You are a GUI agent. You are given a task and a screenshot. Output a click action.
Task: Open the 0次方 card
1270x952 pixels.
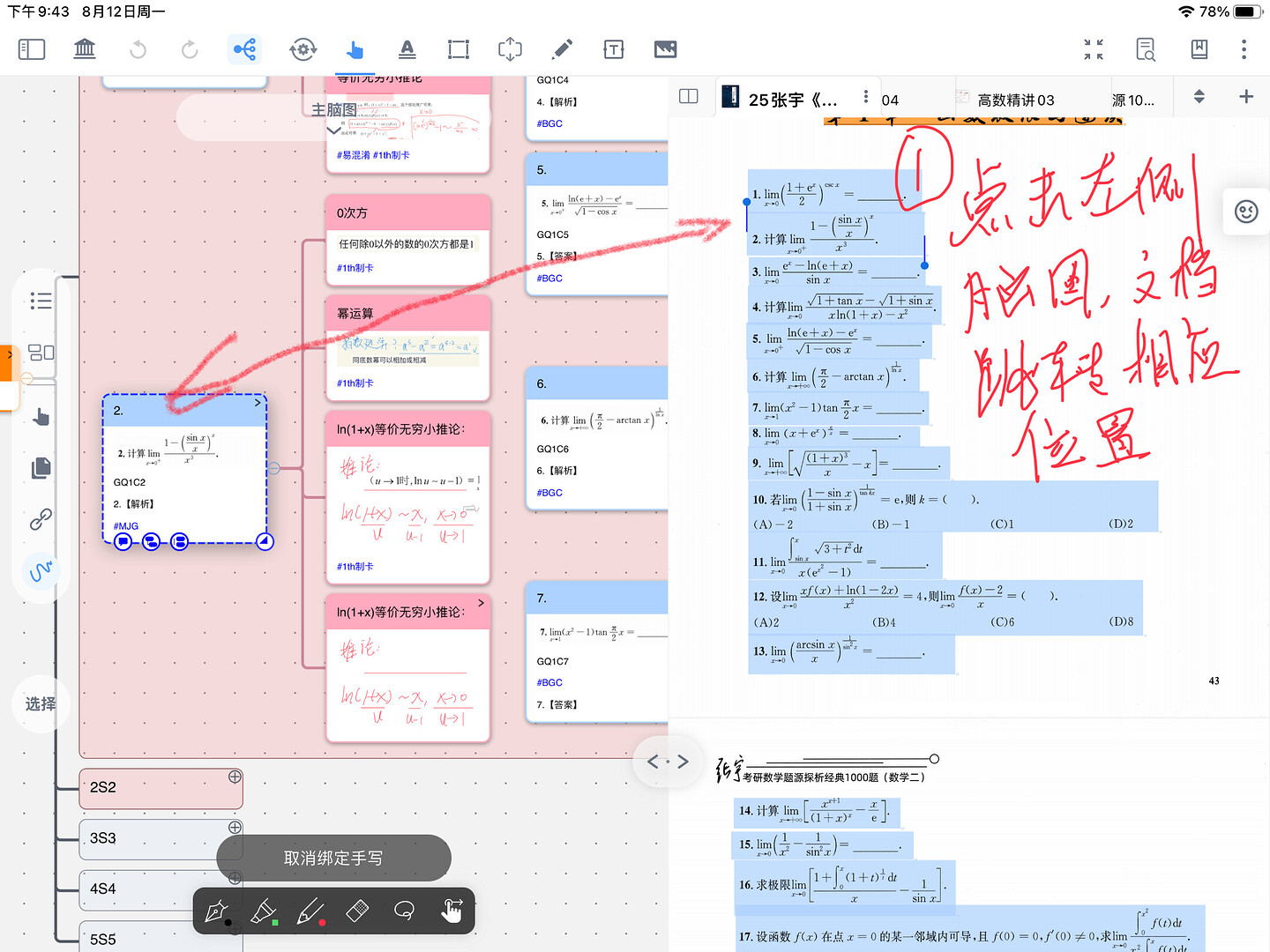[407, 240]
